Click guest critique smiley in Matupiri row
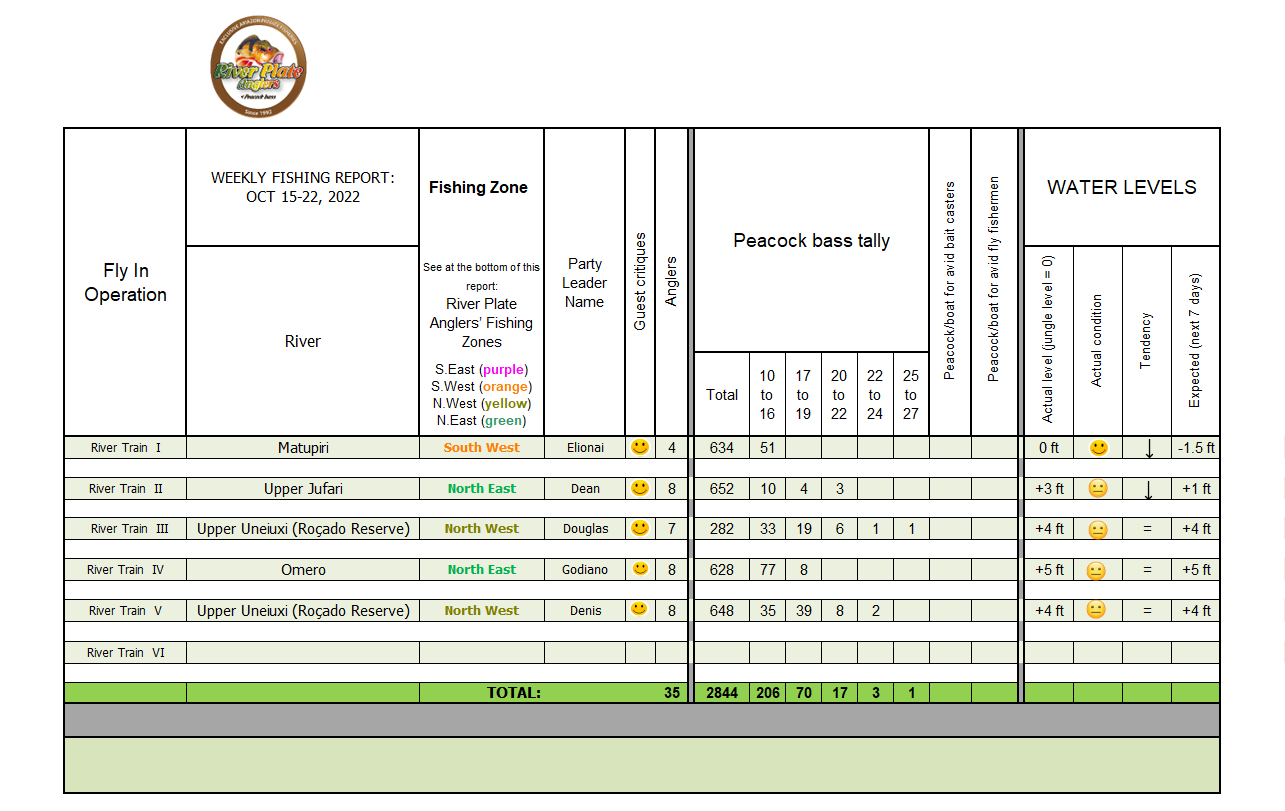The height and width of the screenshot is (811, 1285). click(640, 447)
